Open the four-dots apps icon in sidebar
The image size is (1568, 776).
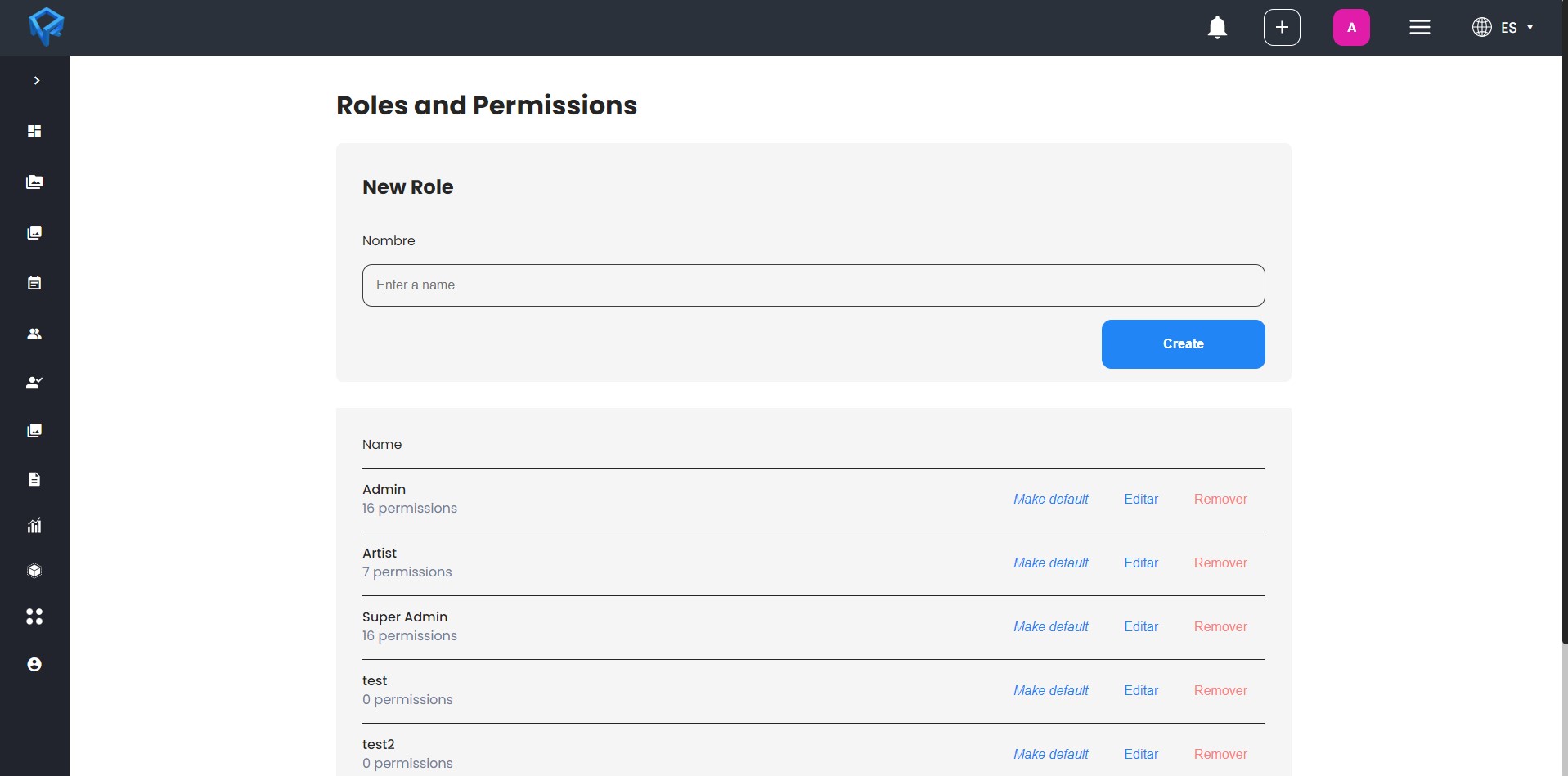(x=34, y=617)
